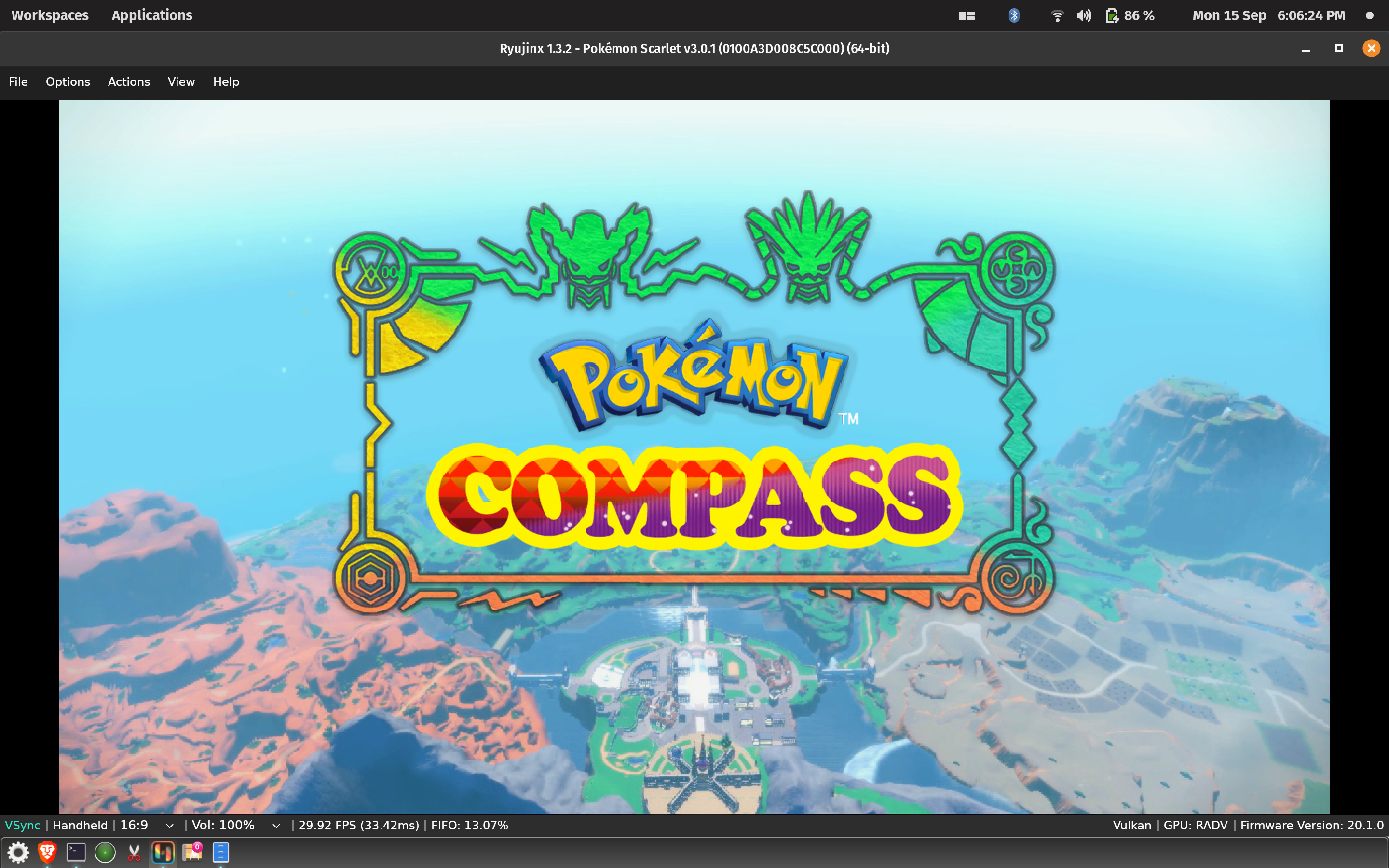
Task: Launch Brave browser from the dock
Action: 47,853
